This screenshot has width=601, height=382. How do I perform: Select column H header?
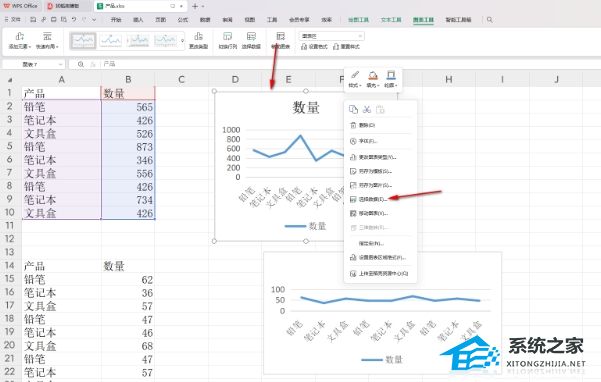pos(449,80)
